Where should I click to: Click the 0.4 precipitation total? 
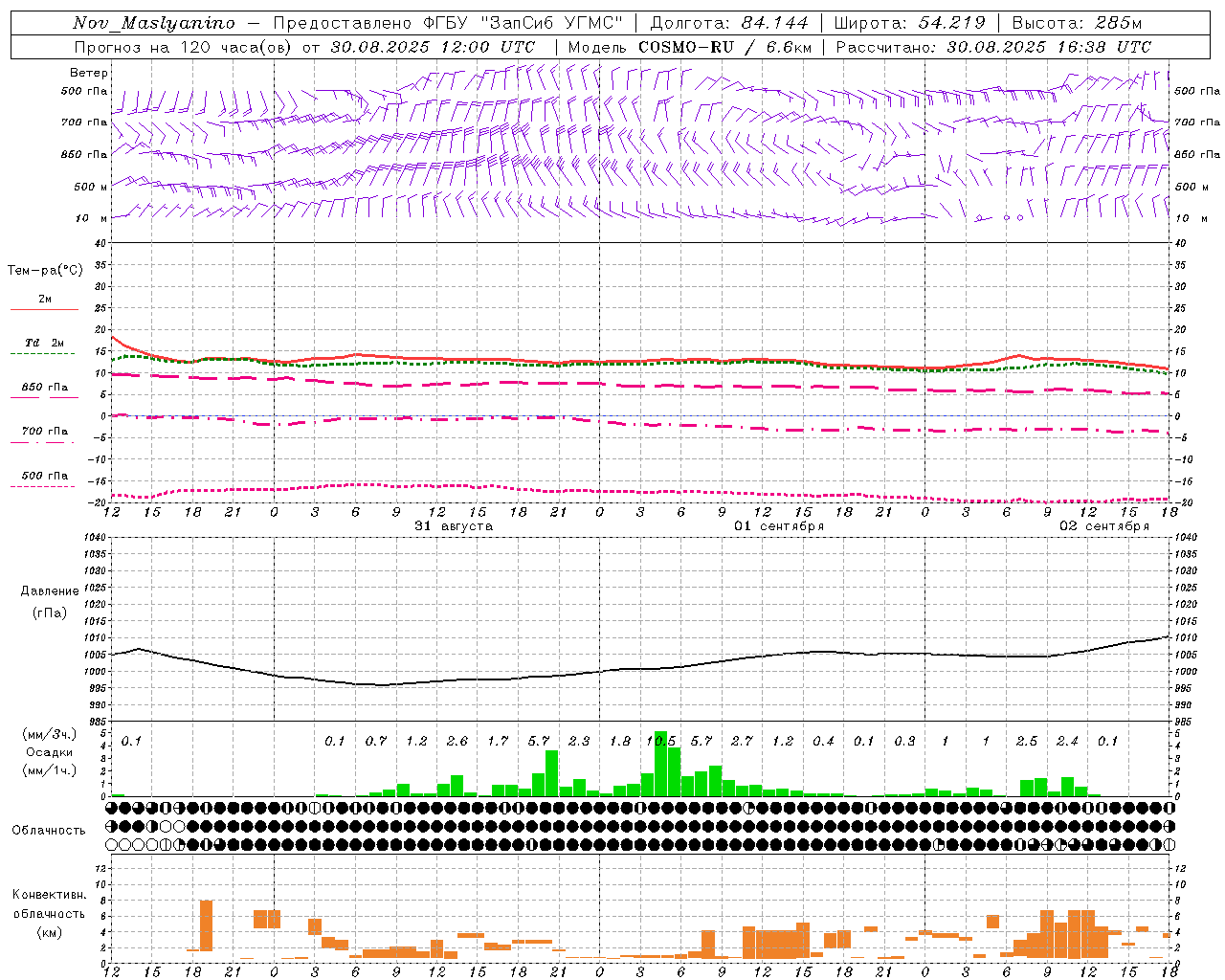coord(823,742)
